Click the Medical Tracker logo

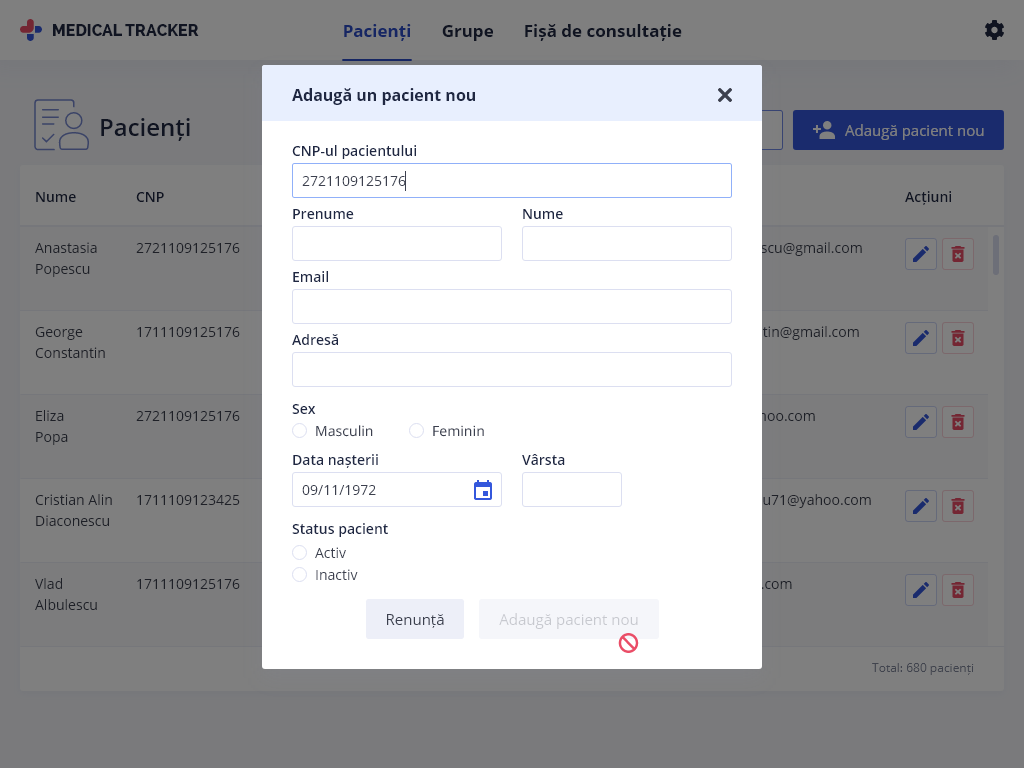tap(109, 30)
